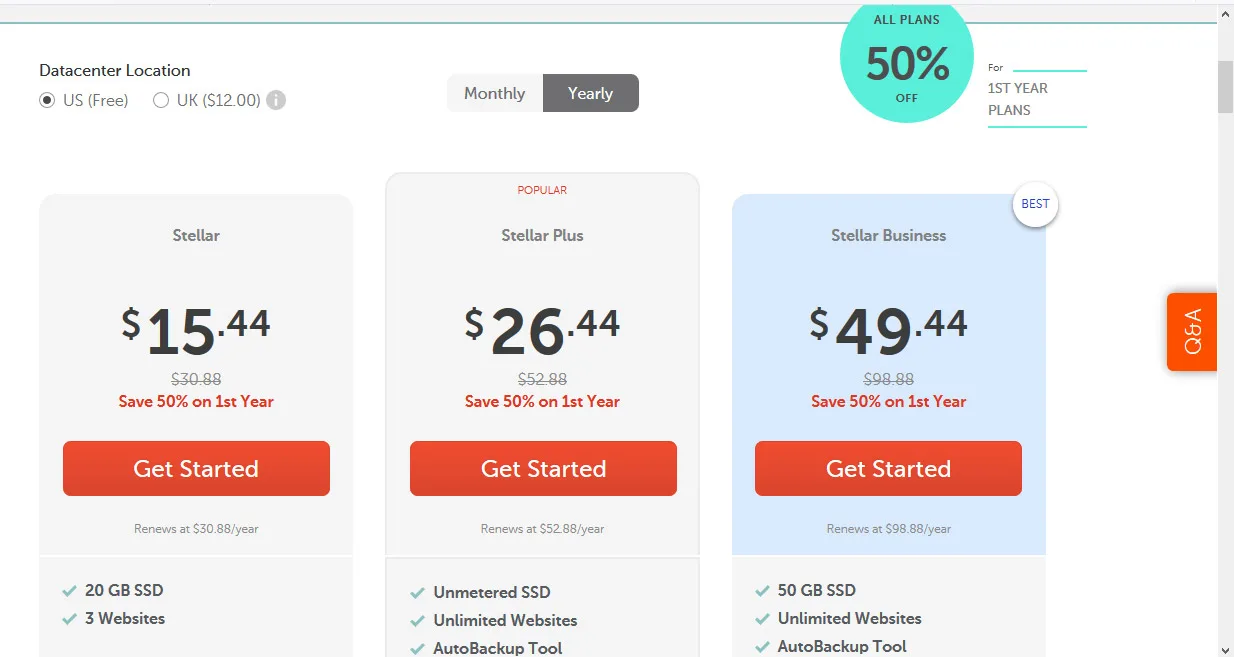Click checkmark beside Unmetered SSD
The image size is (1234, 657).
tap(417, 592)
